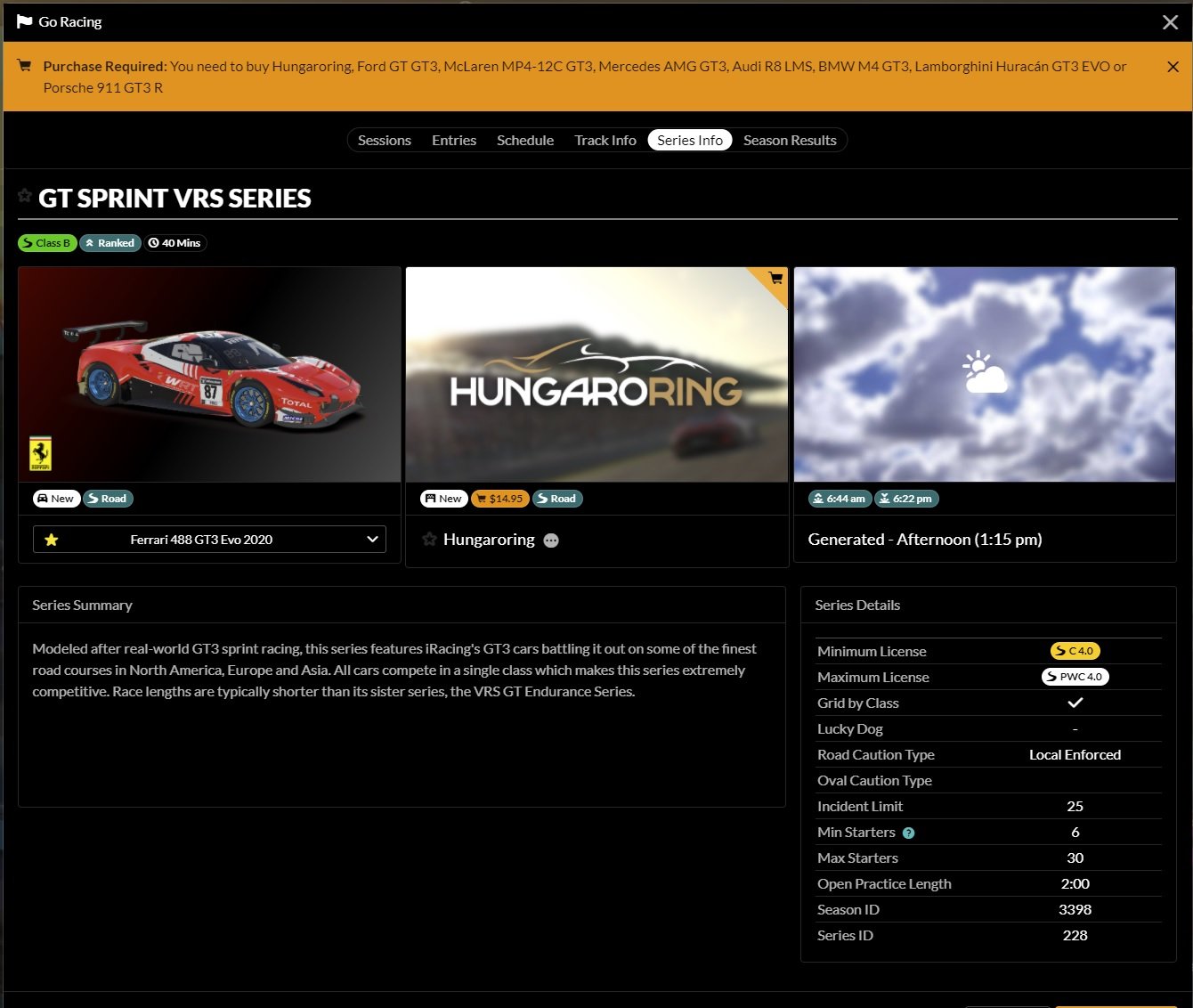Click the Class B license badge
Screen dimensions: 1193x1008
(47, 243)
